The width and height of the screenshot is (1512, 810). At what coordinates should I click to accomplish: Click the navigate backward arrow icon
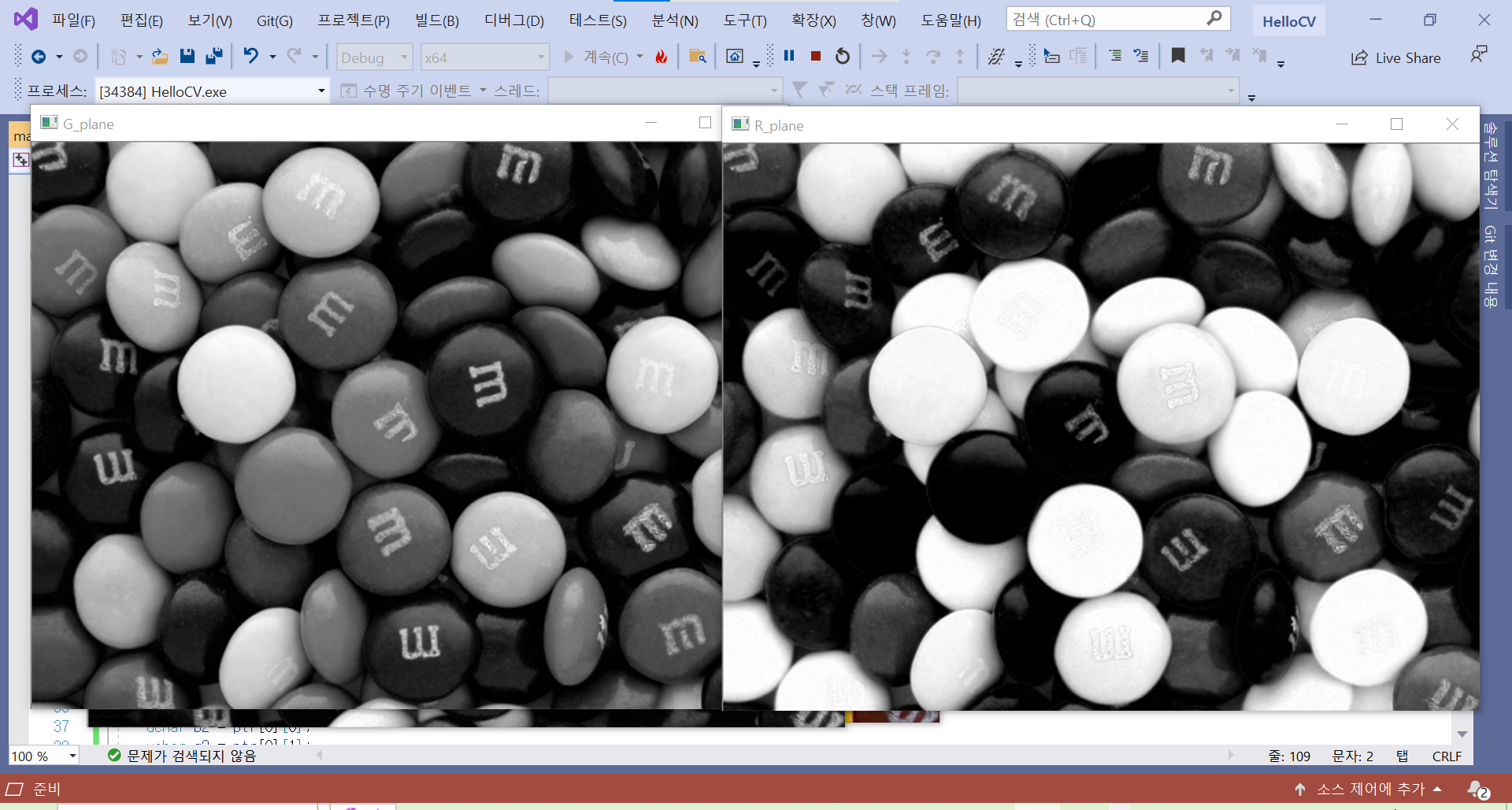[38, 57]
